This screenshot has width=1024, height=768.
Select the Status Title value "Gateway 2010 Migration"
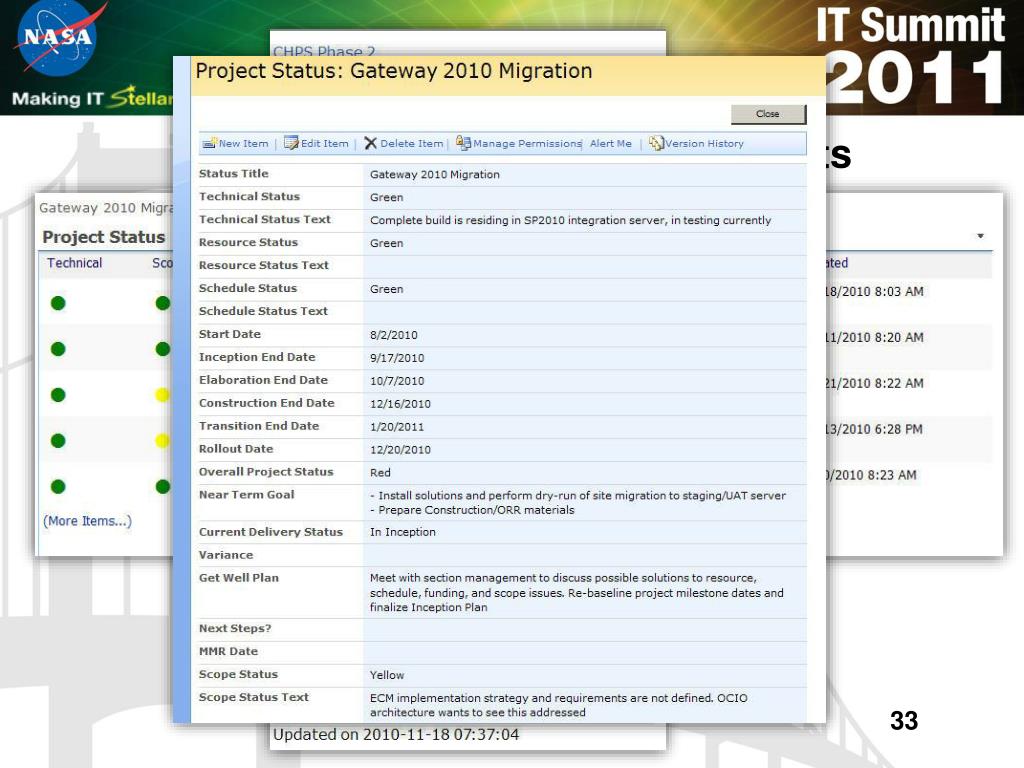(x=434, y=174)
